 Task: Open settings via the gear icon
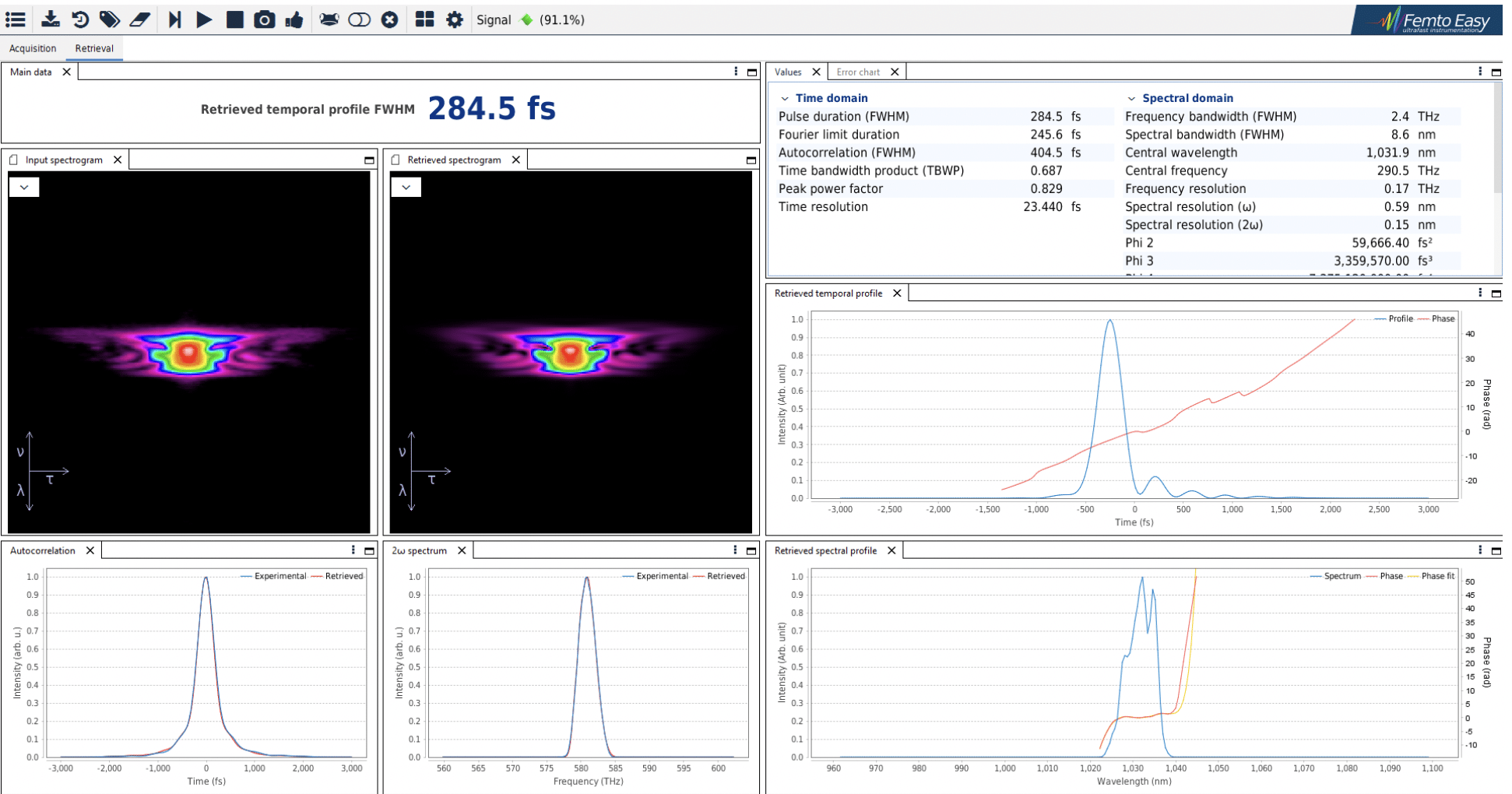[x=455, y=19]
